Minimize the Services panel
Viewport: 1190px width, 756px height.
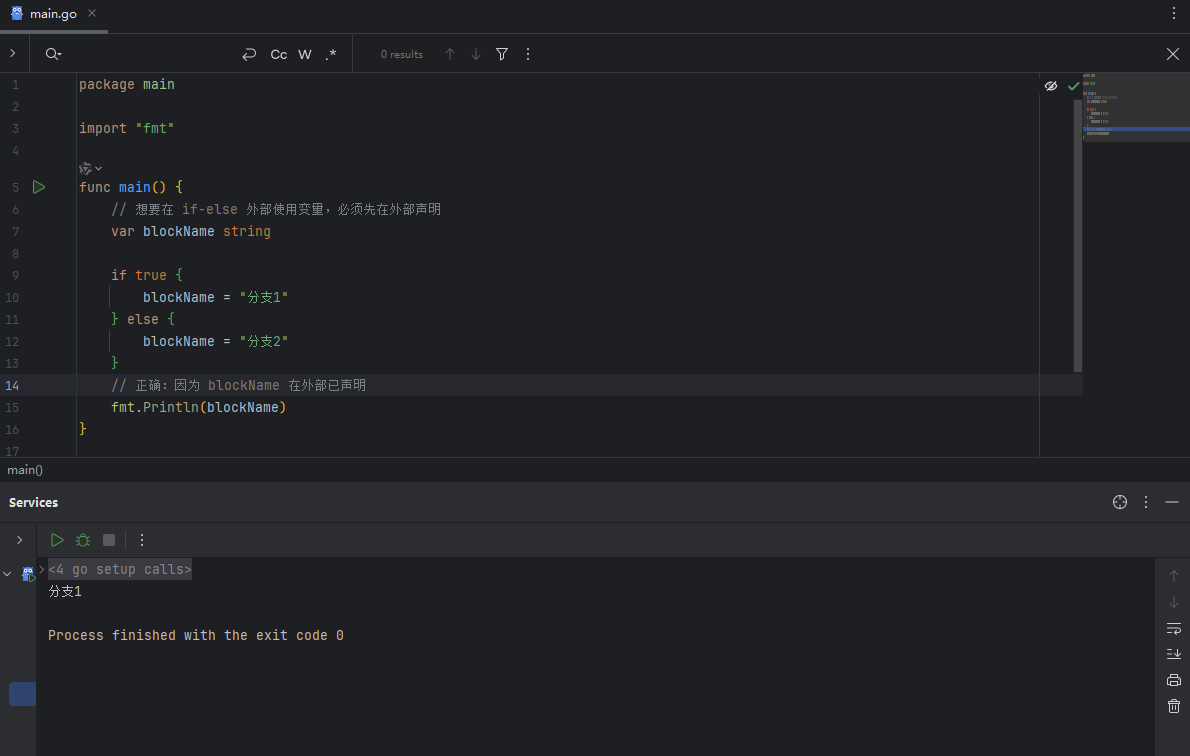(1172, 502)
